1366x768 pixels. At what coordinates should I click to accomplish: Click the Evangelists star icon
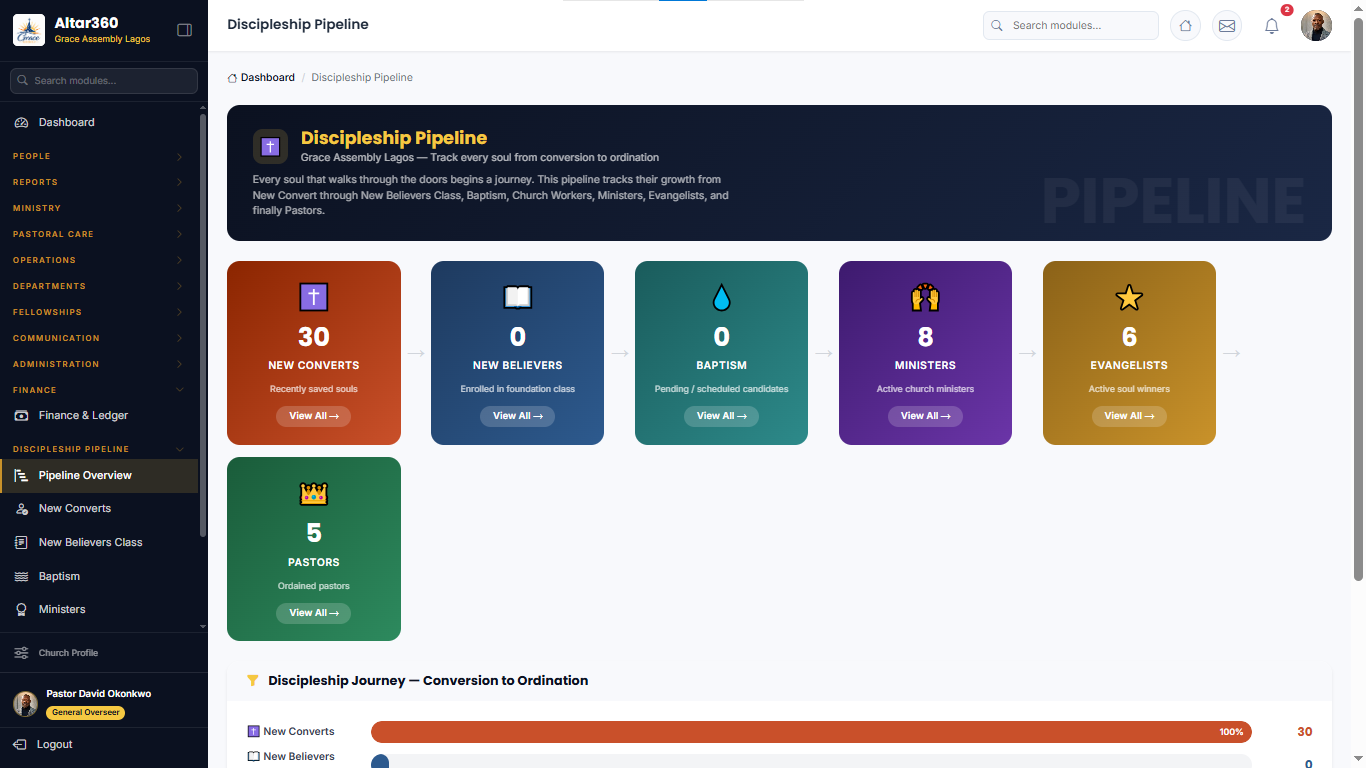click(x=1129, y=297)
